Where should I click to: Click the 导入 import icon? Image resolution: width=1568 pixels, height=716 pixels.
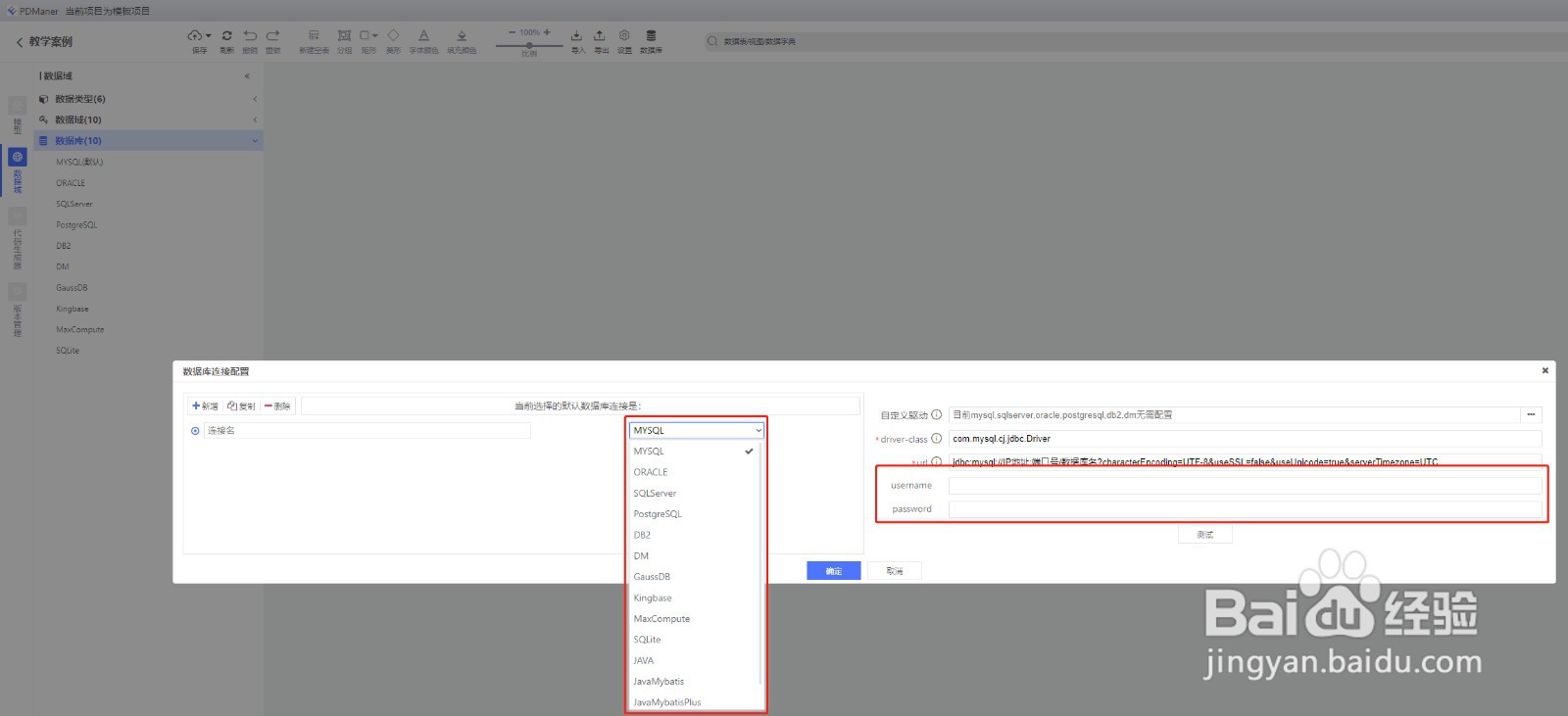coord(576,35)
